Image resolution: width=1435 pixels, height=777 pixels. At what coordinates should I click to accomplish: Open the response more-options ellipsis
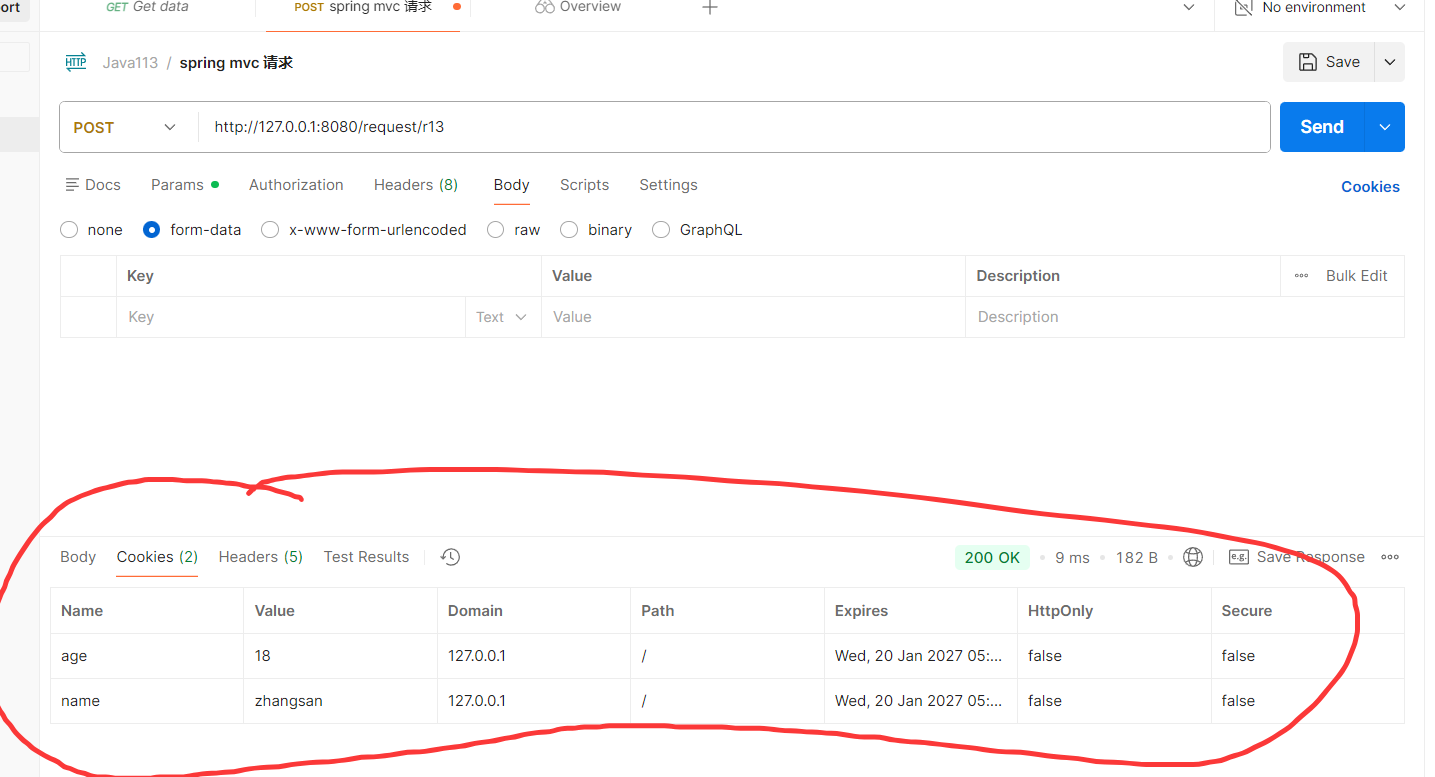tap(1389, 557)
